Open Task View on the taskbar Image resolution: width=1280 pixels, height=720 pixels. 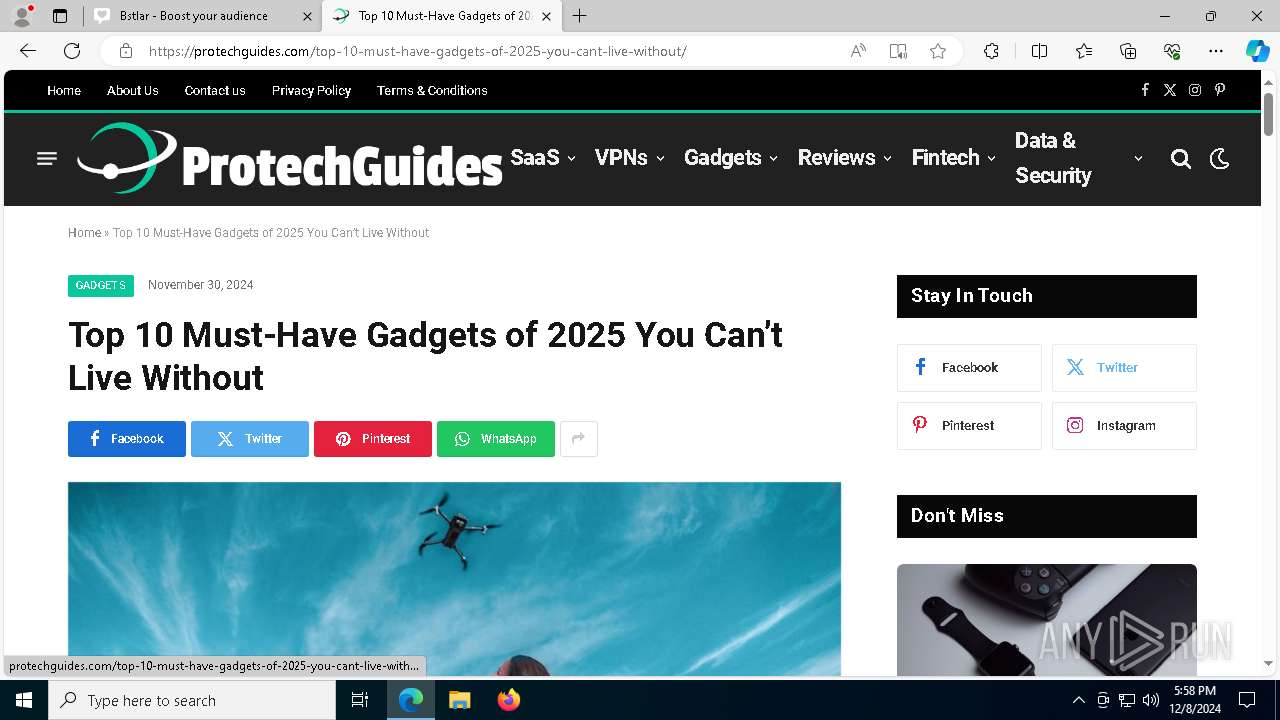pos(360,700)
